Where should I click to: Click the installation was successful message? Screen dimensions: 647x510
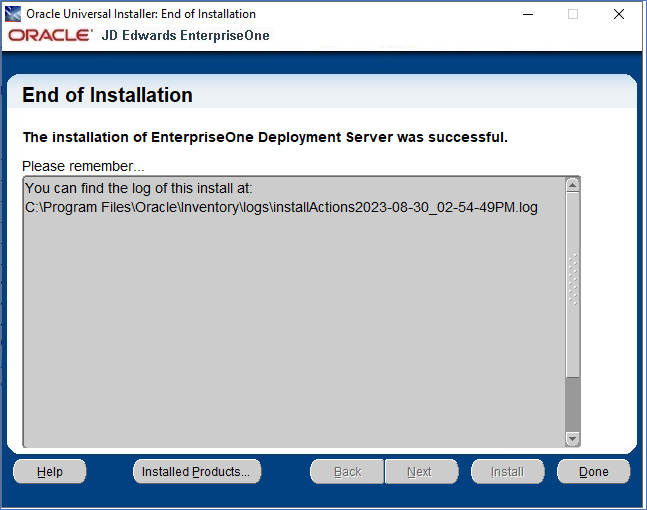coord(265,137)
